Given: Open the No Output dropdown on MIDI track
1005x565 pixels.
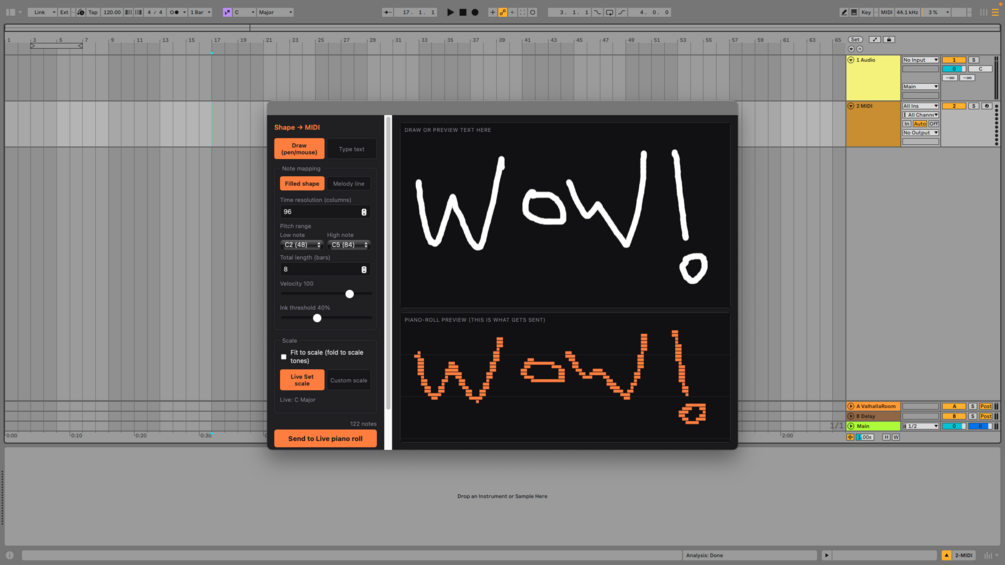Looking at the screenshot, I should pos(920,133).
